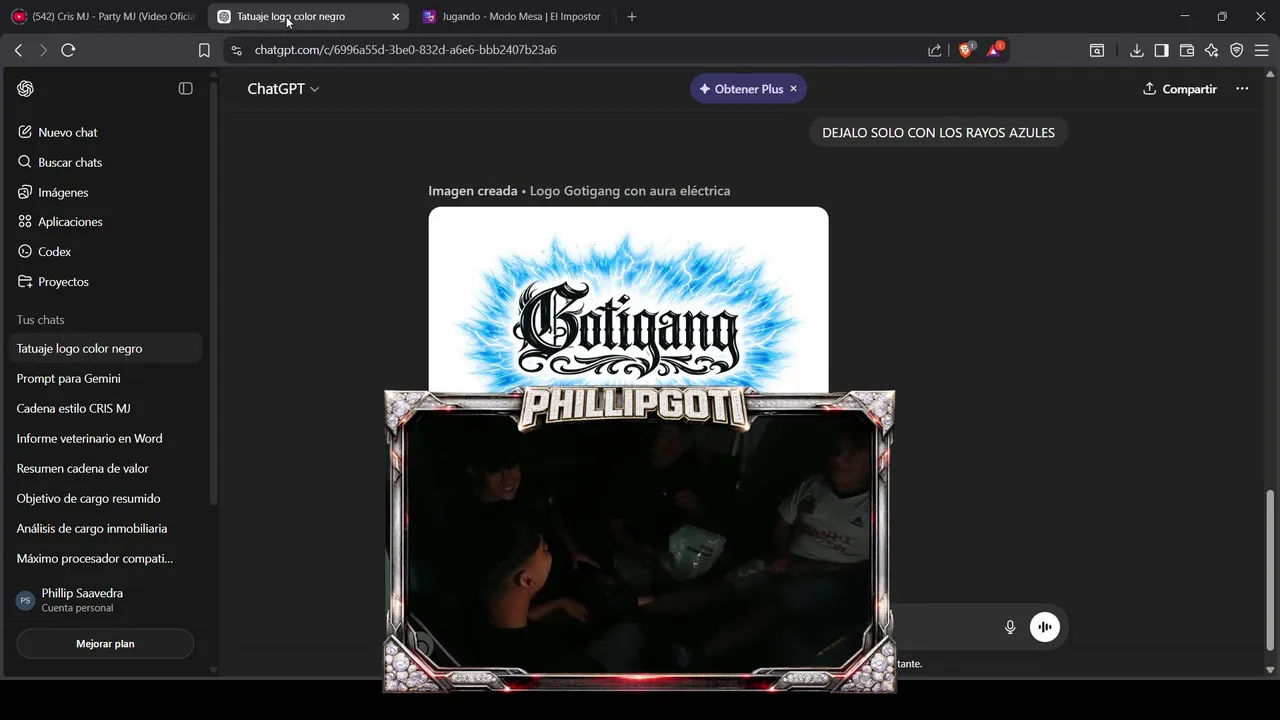The image size is (1280, 720).
Task: Click the ChatGPT logo icon in sidebar
Action: (26, 89)
